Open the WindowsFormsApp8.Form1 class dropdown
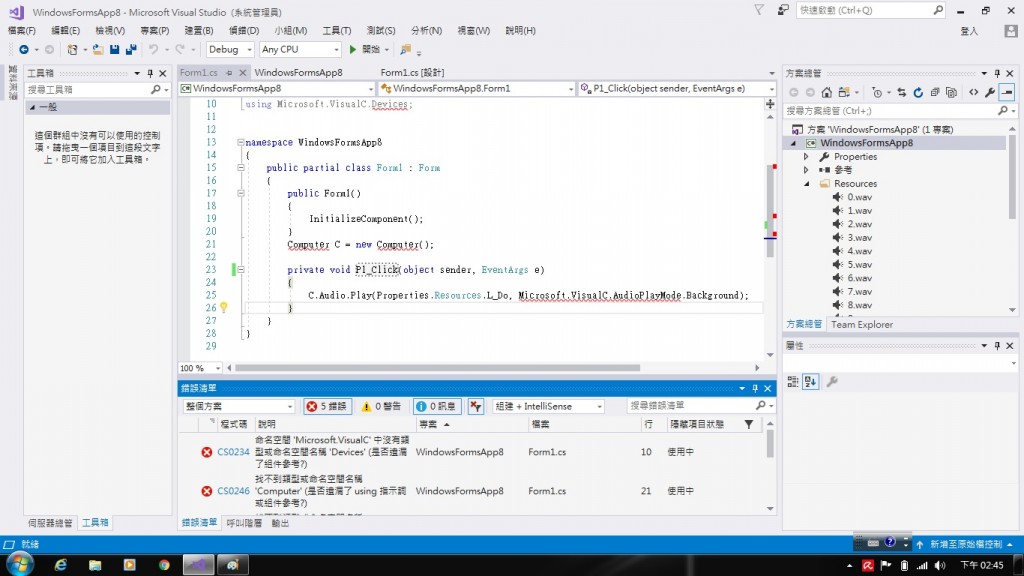 click(477, 88)
